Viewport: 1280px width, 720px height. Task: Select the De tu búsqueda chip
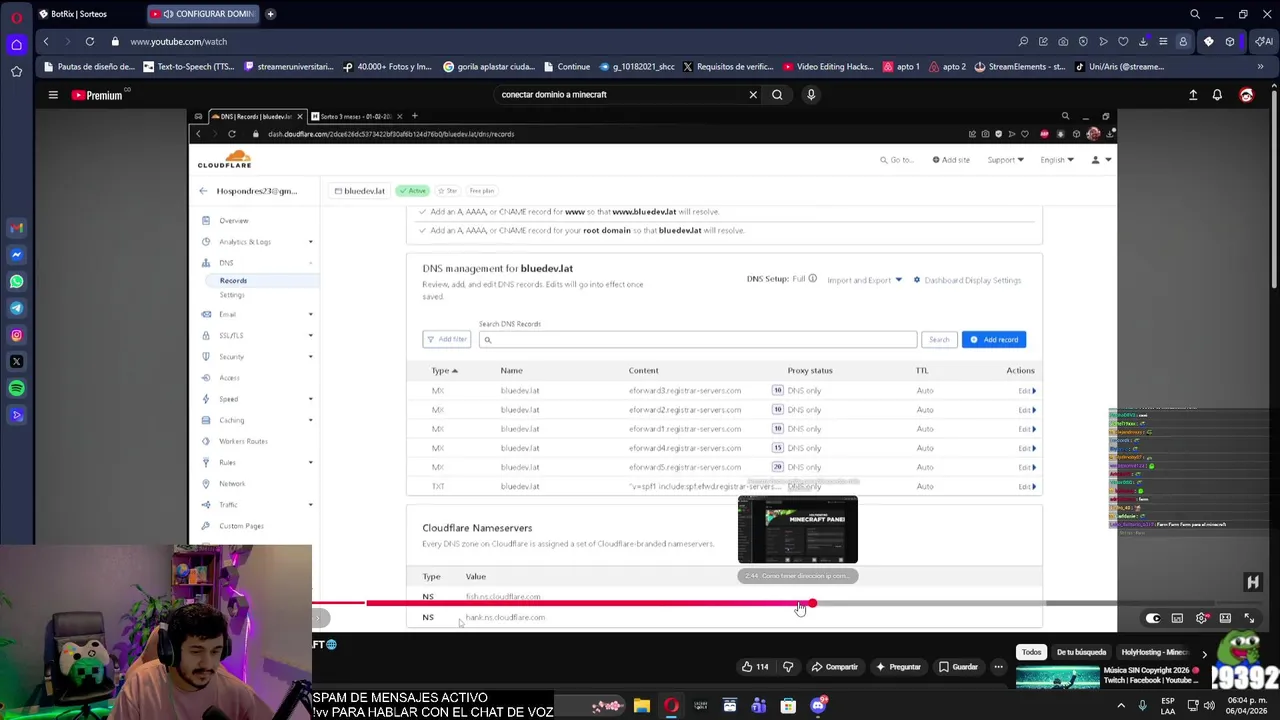coord(1081,652)
